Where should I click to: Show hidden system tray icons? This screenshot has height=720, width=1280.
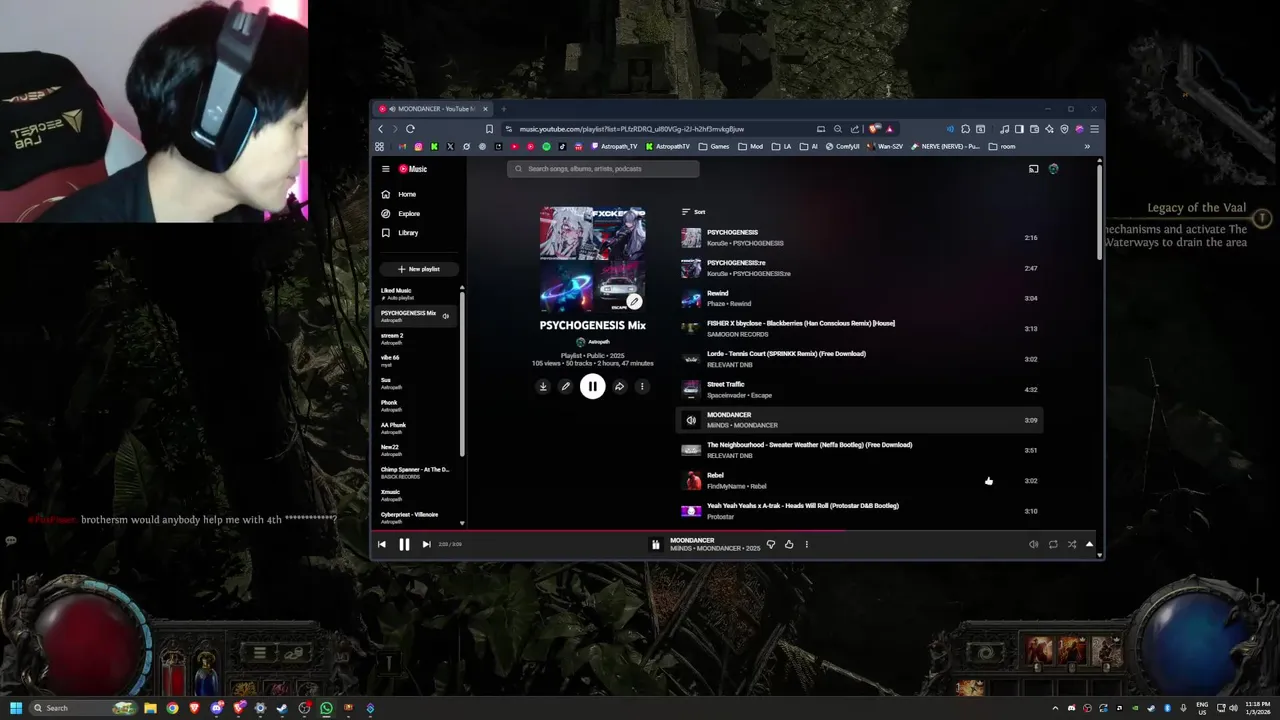1054,708
